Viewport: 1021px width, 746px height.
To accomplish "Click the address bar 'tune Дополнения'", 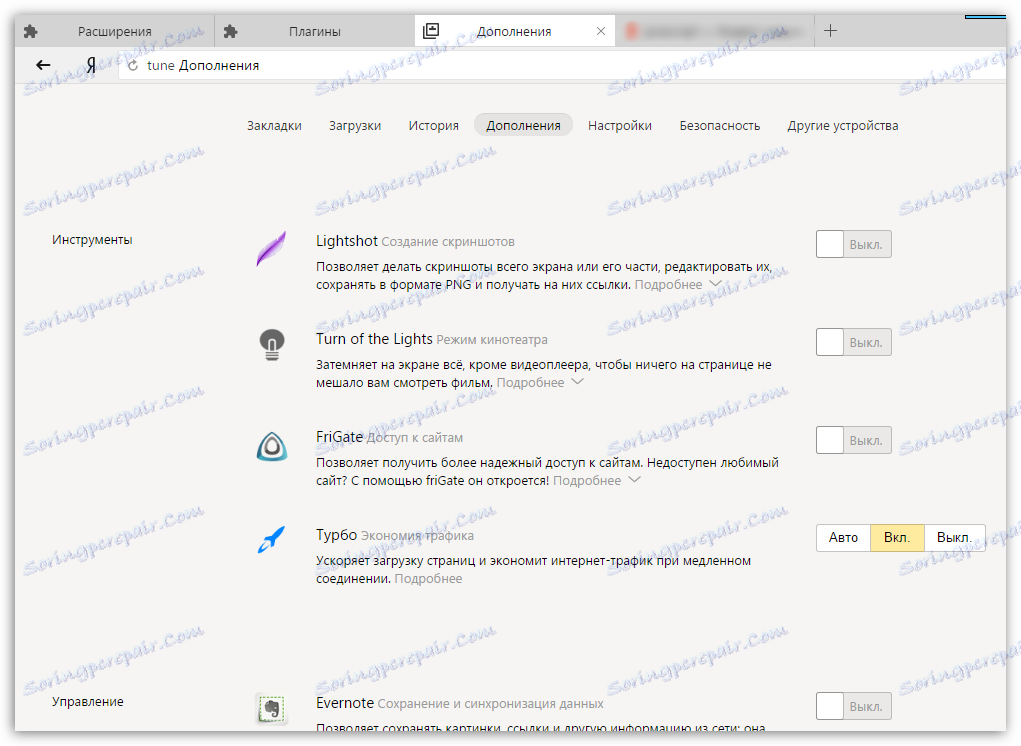I will coord(561,65).
